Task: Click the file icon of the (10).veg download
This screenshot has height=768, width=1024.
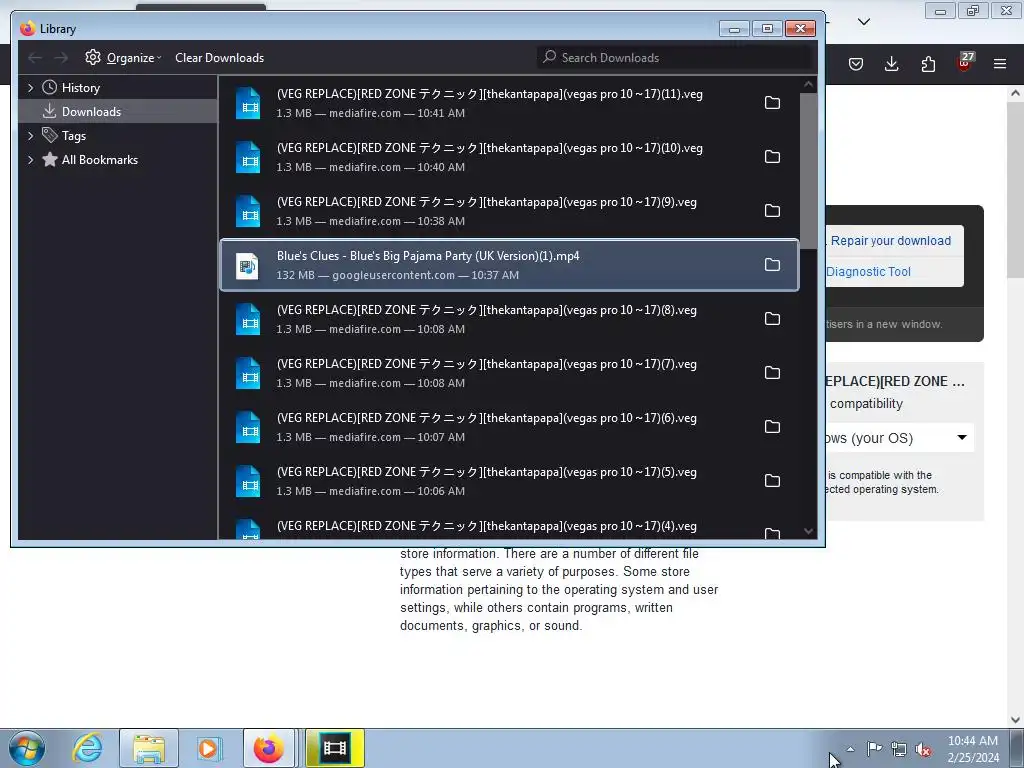Action: [248, 157]
